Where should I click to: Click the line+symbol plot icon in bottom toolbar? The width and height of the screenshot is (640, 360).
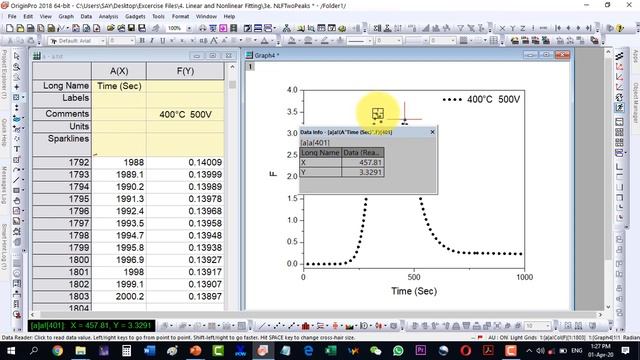tap(291, 326)
